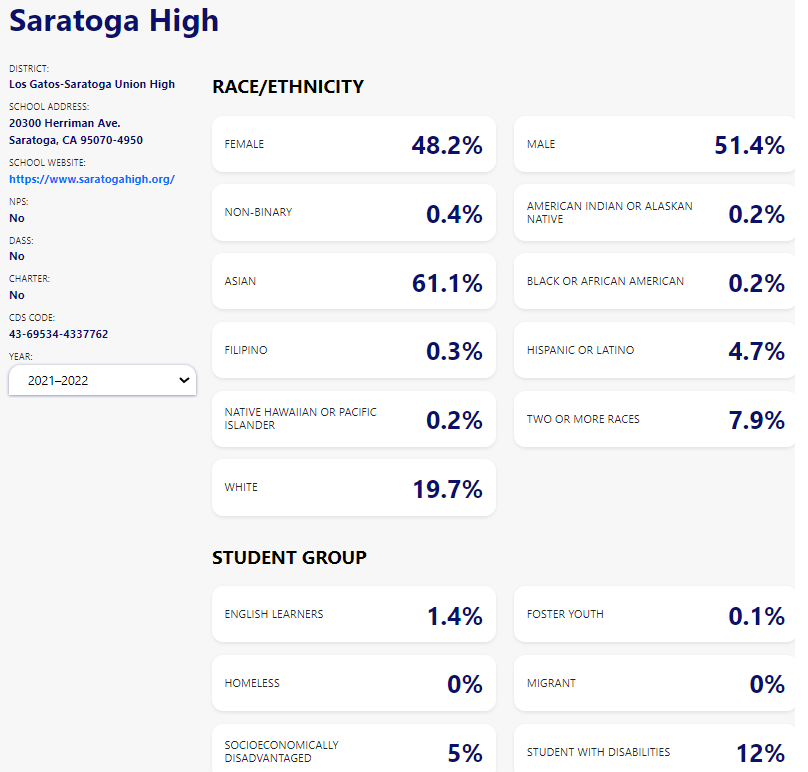Click the Black or African American card
The image size is (808, 772).
tap(655, 282)
